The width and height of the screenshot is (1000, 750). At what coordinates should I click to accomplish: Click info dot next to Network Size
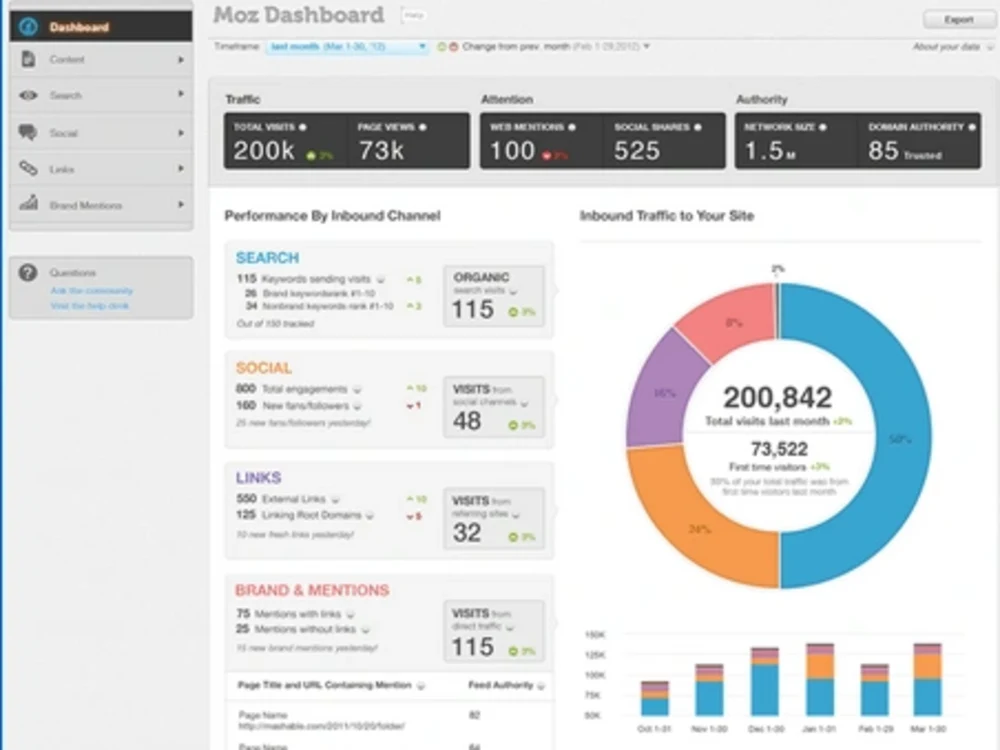tap(823, 128)
